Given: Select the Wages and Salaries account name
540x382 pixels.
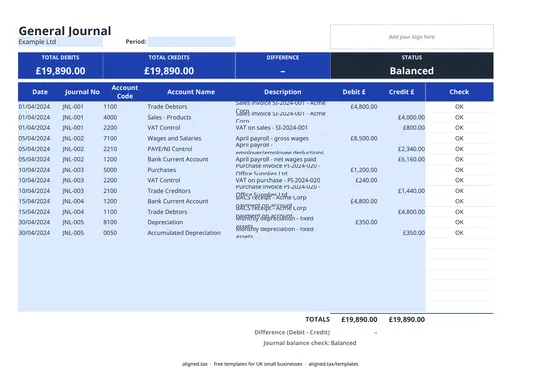Looking at the screenshot, I should pos(174,138).
